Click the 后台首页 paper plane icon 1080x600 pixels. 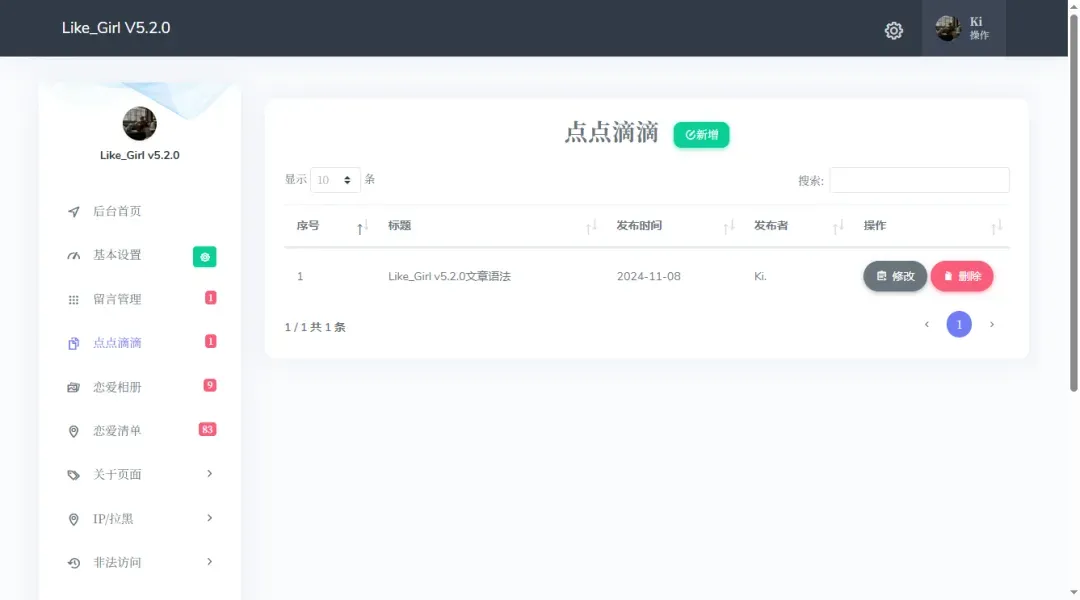tap(74, 211)
